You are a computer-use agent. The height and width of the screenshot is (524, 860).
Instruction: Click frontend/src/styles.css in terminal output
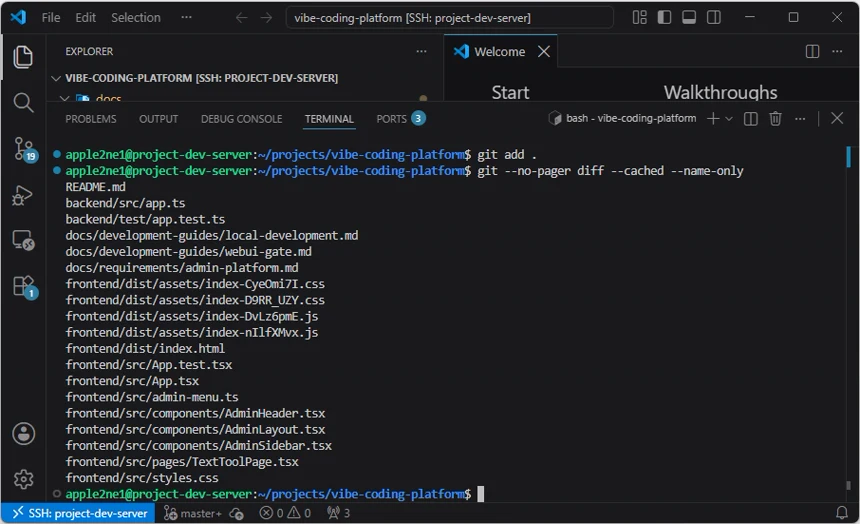pyautogui.click(x=142, y=478)
